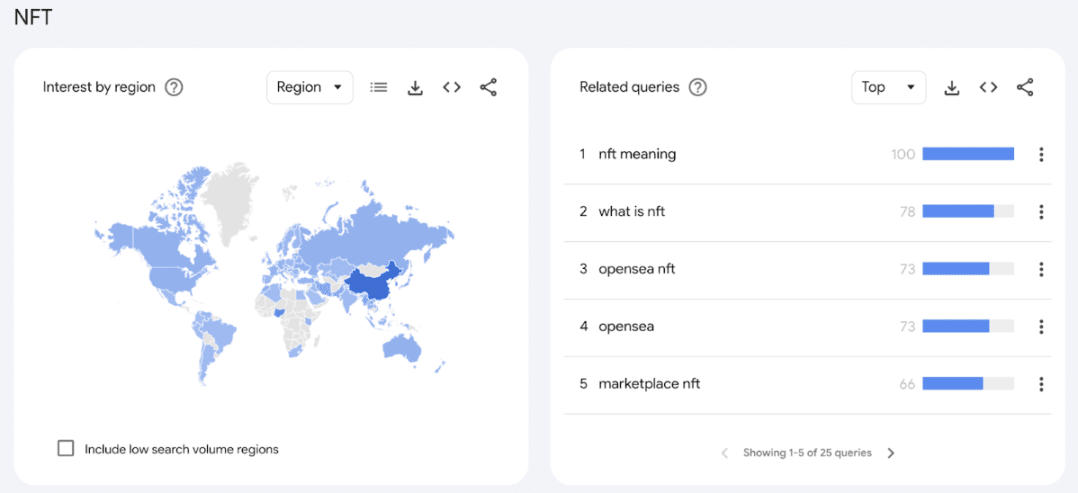This screenshot has height=493, width=1078.
Task: Download Interest by region data
Action: [415, 87]
